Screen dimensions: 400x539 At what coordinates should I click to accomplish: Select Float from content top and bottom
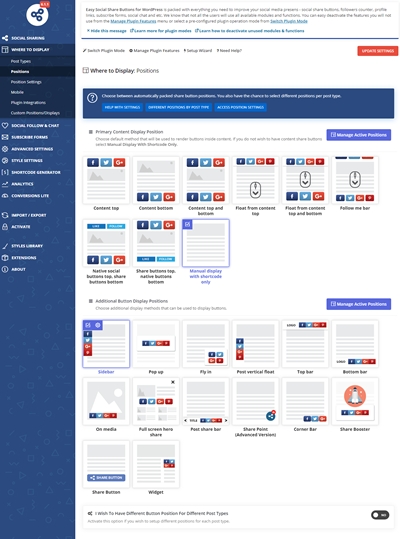coord(305,180)
